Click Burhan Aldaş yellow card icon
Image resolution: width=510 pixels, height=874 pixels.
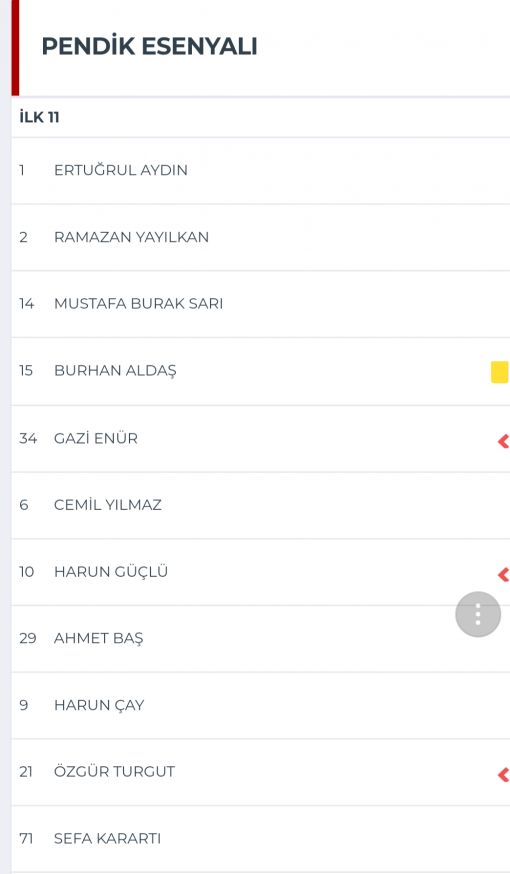click(x=499, y=372)
